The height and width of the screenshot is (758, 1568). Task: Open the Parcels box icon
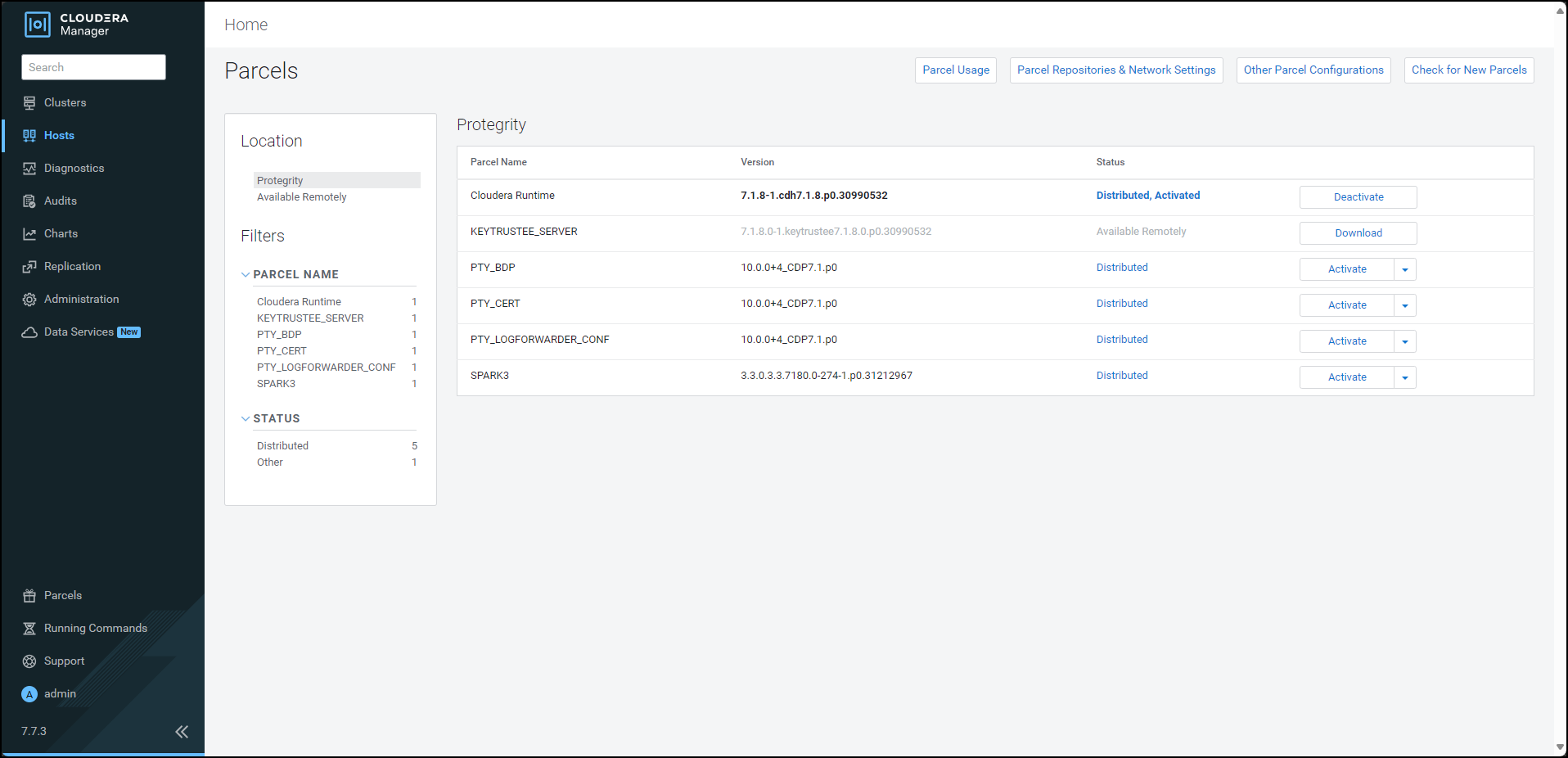[x=29, y=595]
